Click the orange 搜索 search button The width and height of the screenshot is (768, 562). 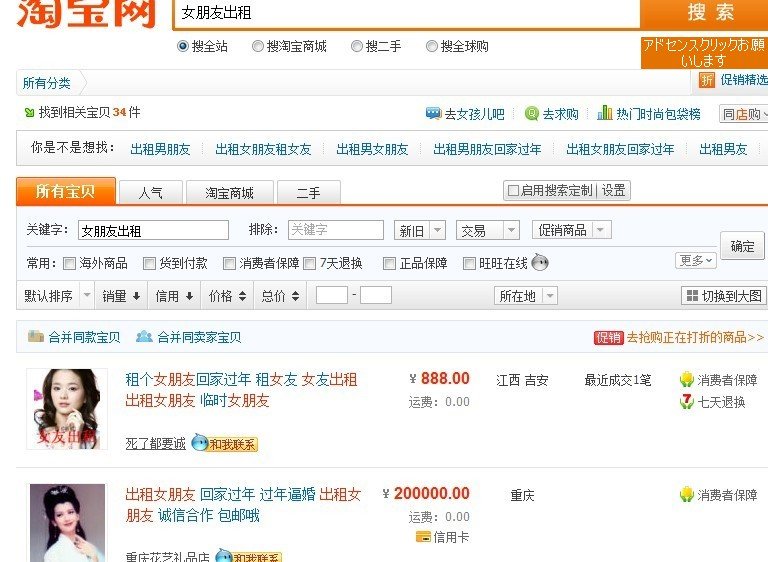click(x=706, y=13)
